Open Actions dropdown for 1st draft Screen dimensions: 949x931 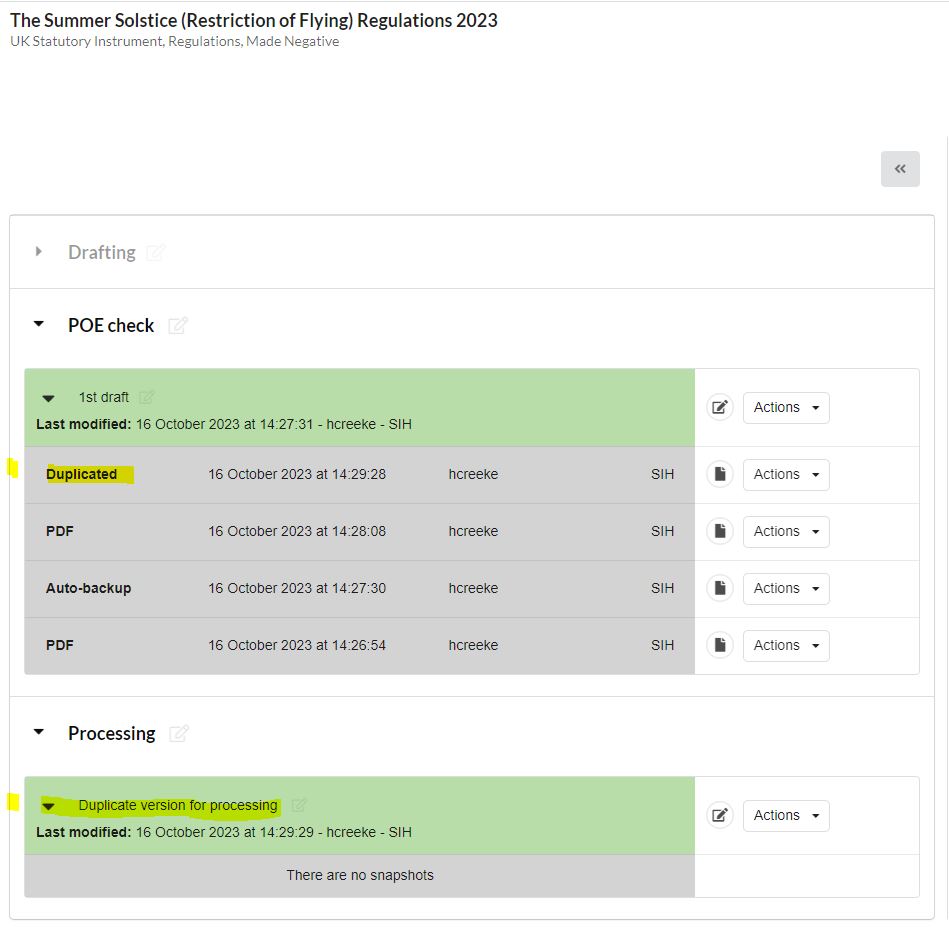click(786, 408)
